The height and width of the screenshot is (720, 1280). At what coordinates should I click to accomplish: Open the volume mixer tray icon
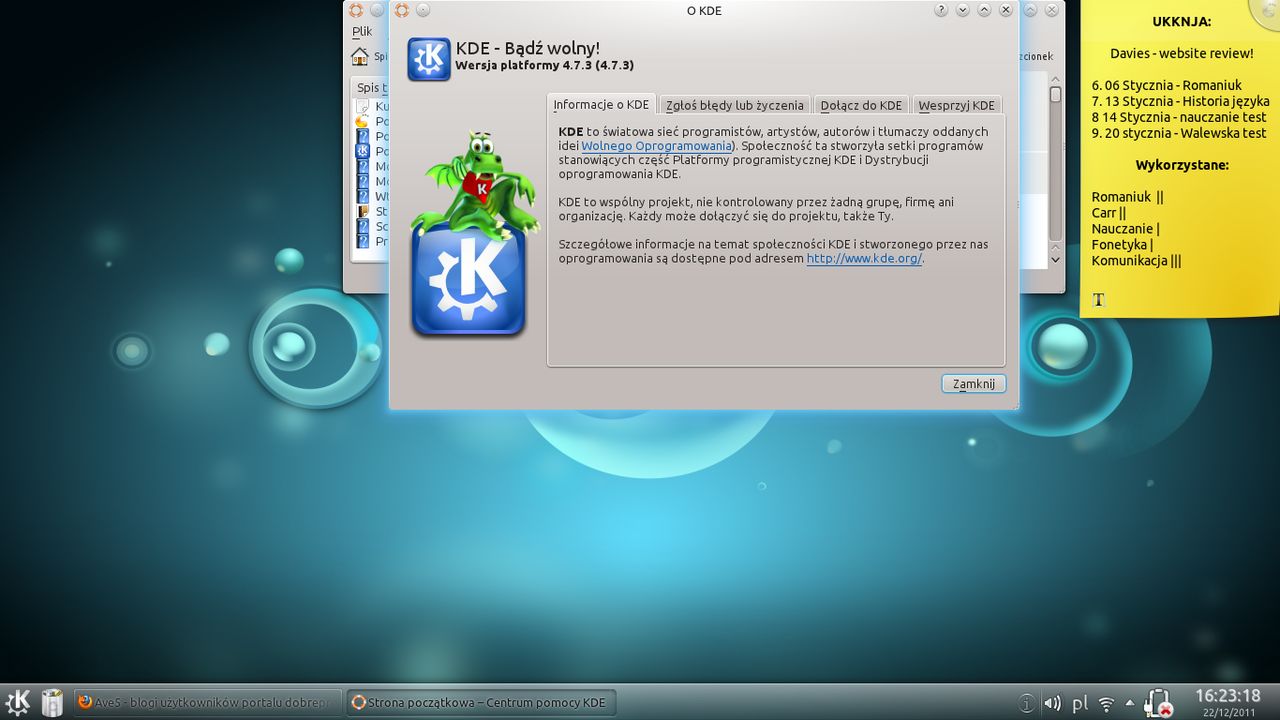pos(1052,703)
